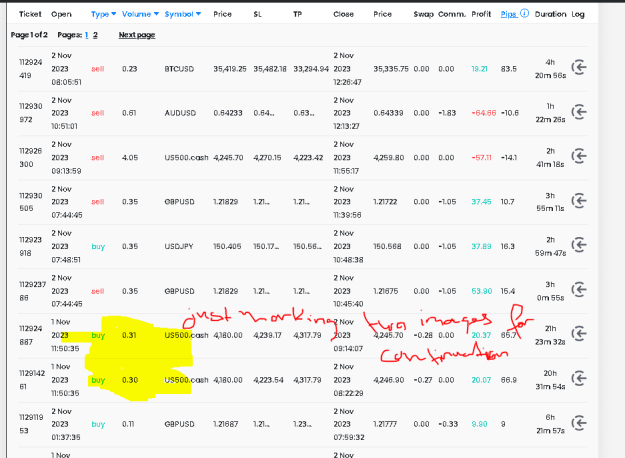
Task: Click profit value 9.90
Action: 479,424
